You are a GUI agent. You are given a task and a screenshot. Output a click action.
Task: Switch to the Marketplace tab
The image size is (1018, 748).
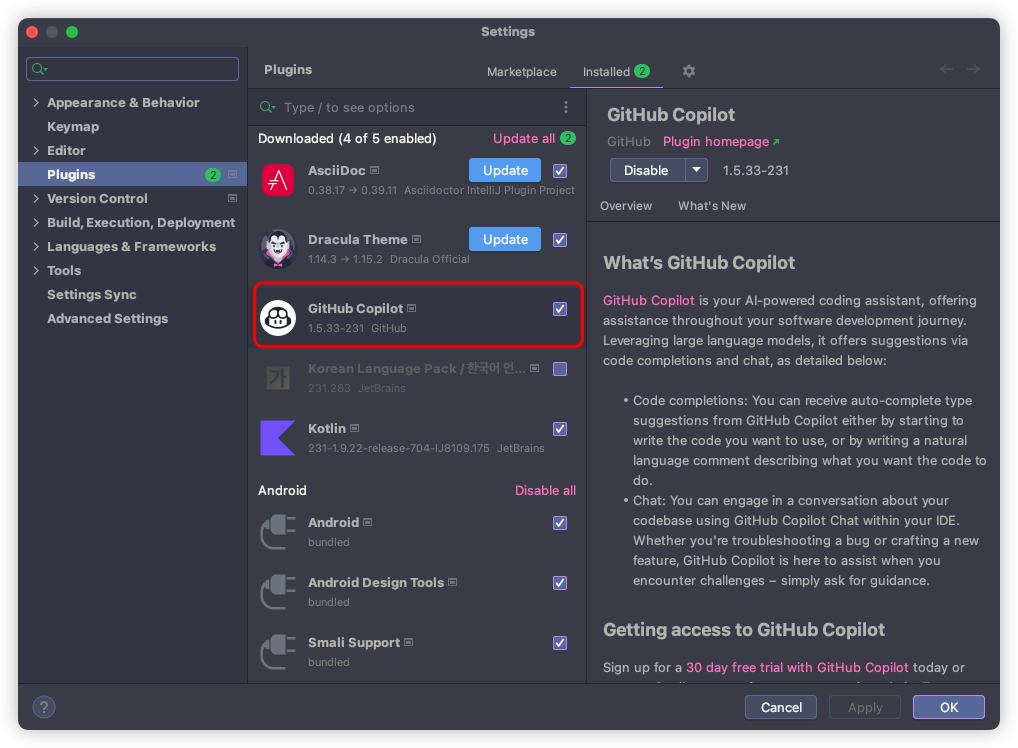point(521,71)
